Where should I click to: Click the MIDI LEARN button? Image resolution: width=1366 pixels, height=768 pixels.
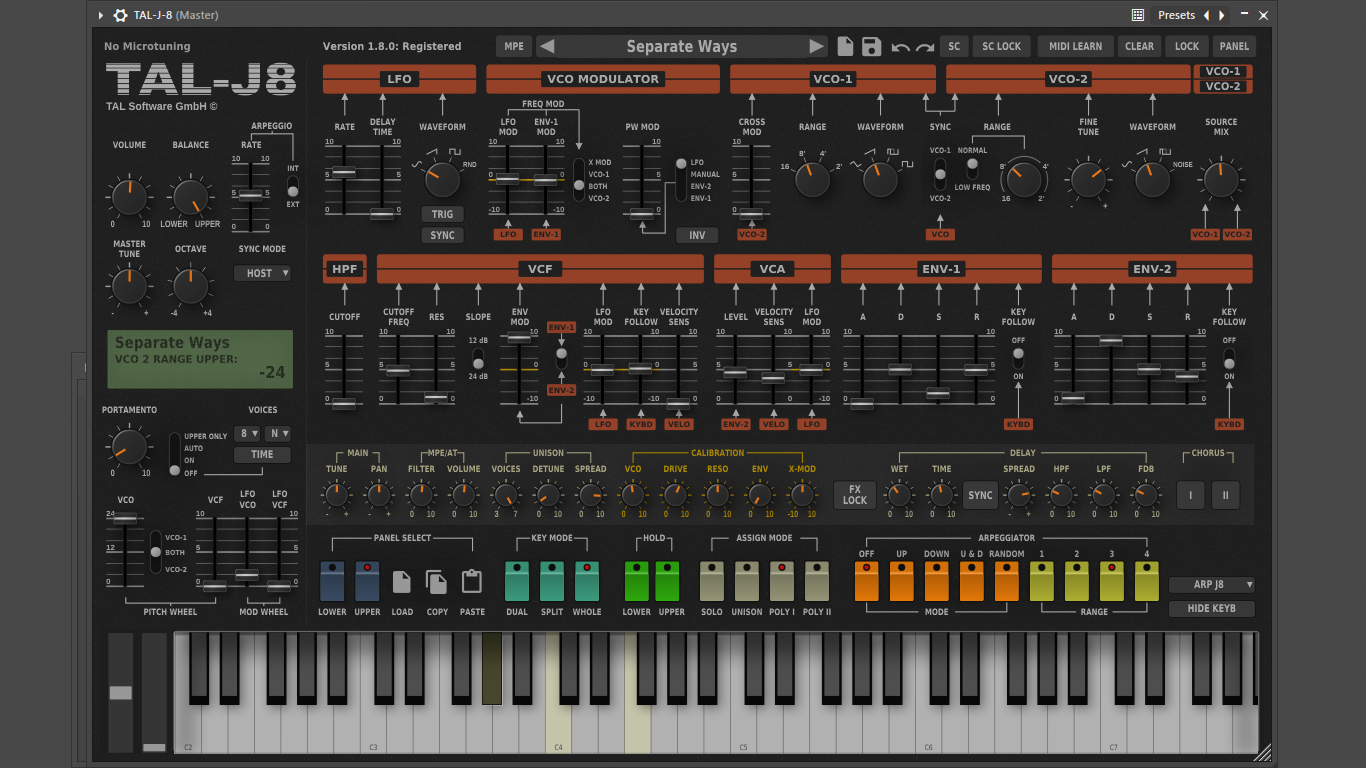click(1075, 46)
